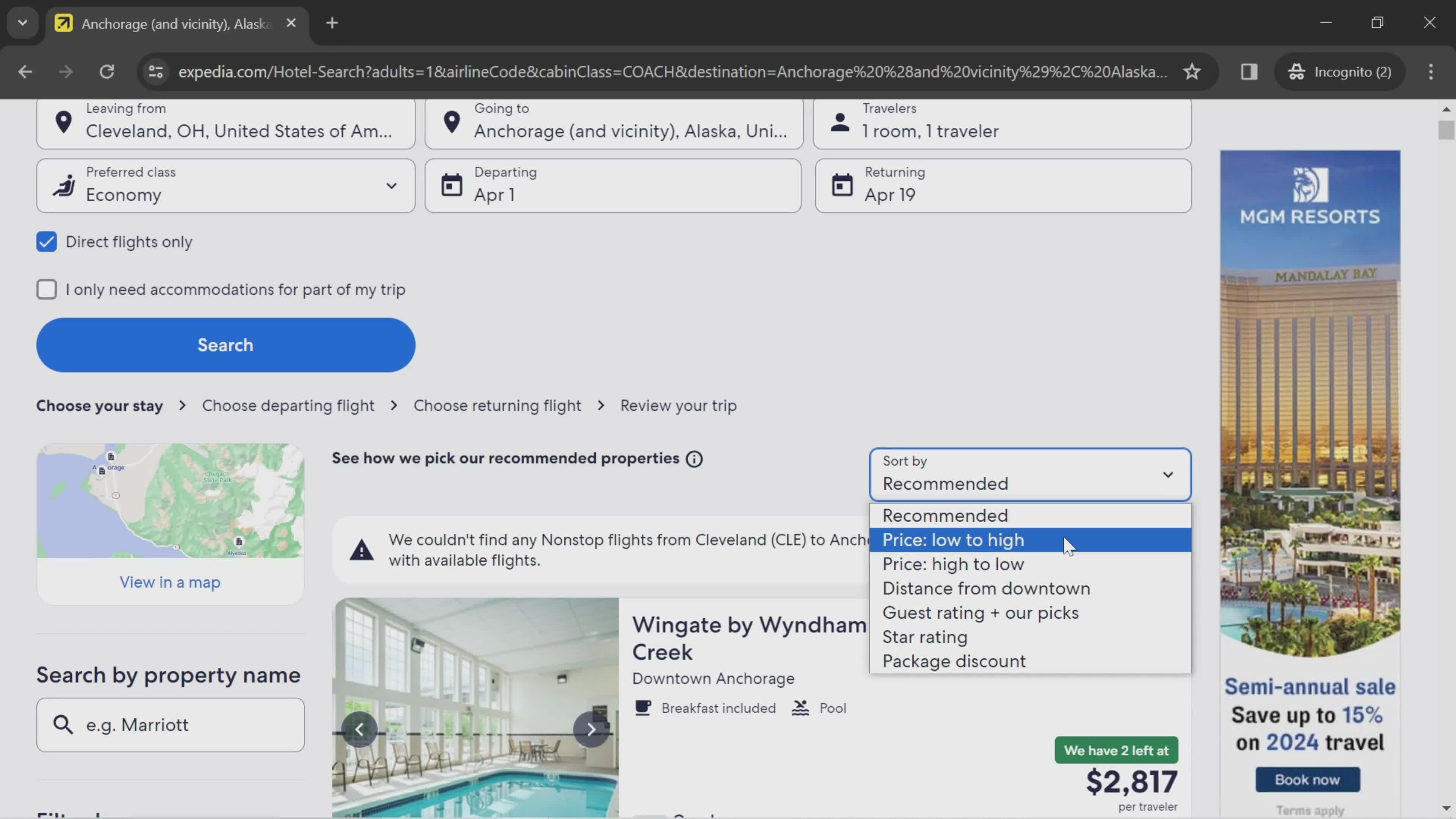Open the Returning date picker
The height and width of the screenshot is (819, 1456).
(1003, 185)
